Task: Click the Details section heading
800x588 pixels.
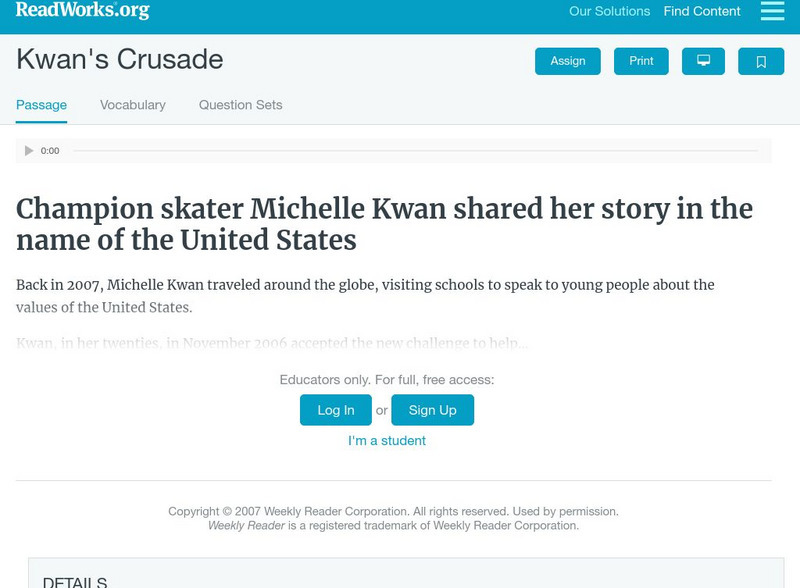Action: point(75,582)
